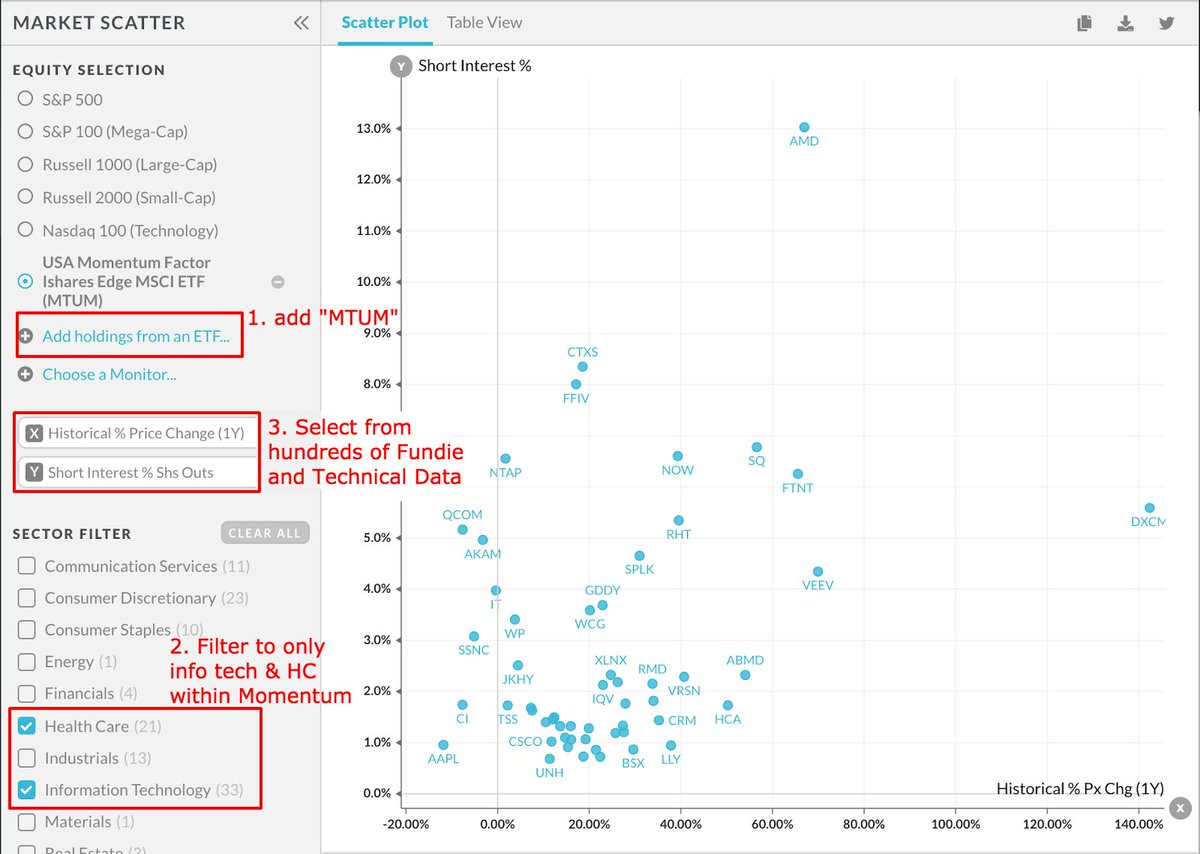Collapse the Market Scatter sidebar

coord(301,23)
